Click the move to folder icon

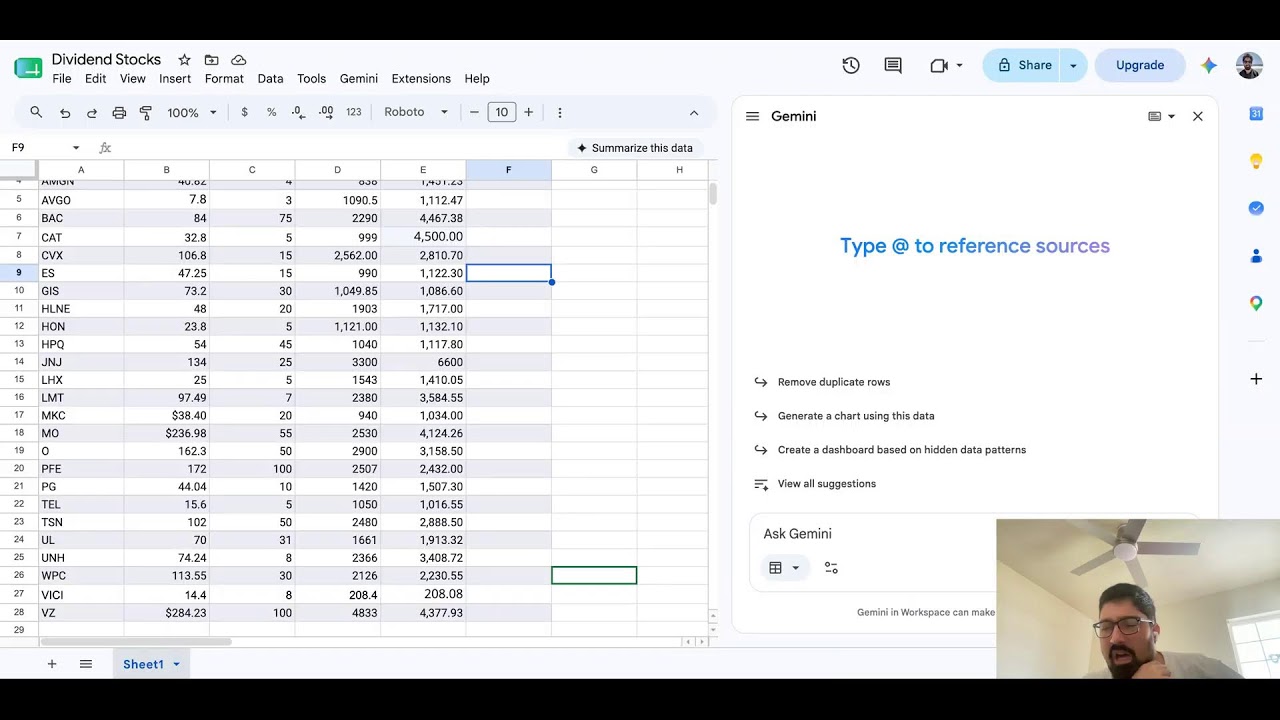pos(211,60)
